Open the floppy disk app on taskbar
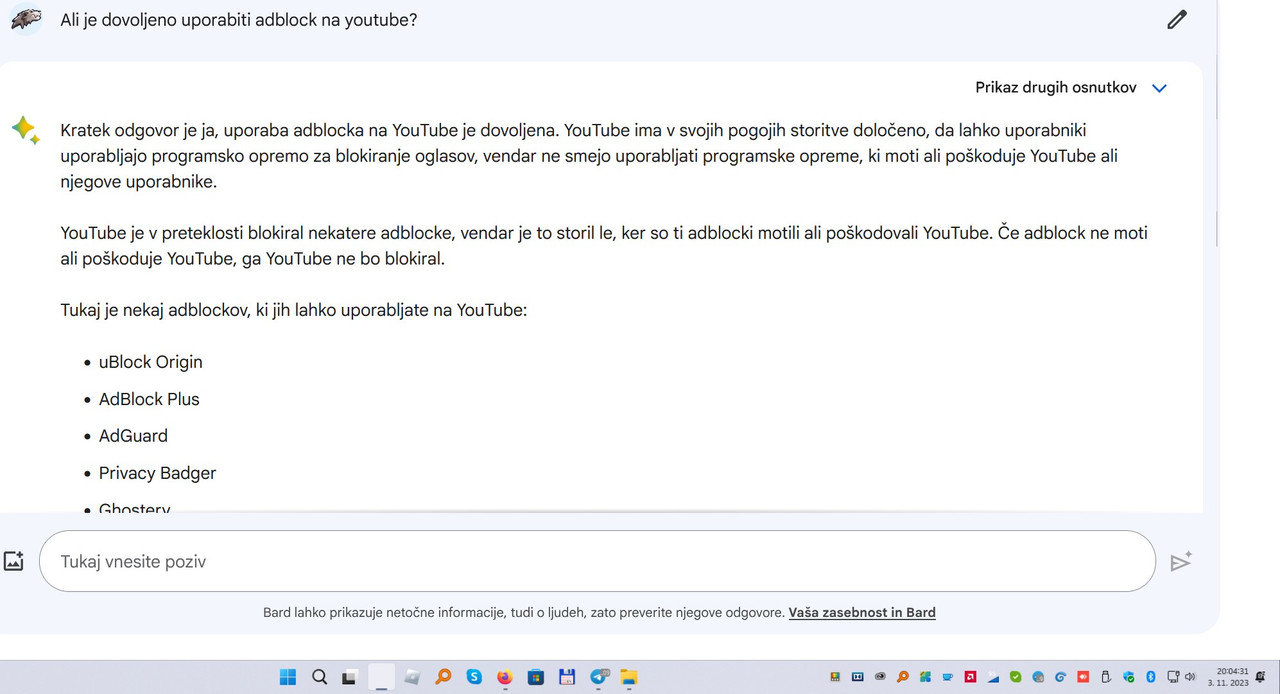Viewport: 1280px width, 694px height. click(567, 677)
